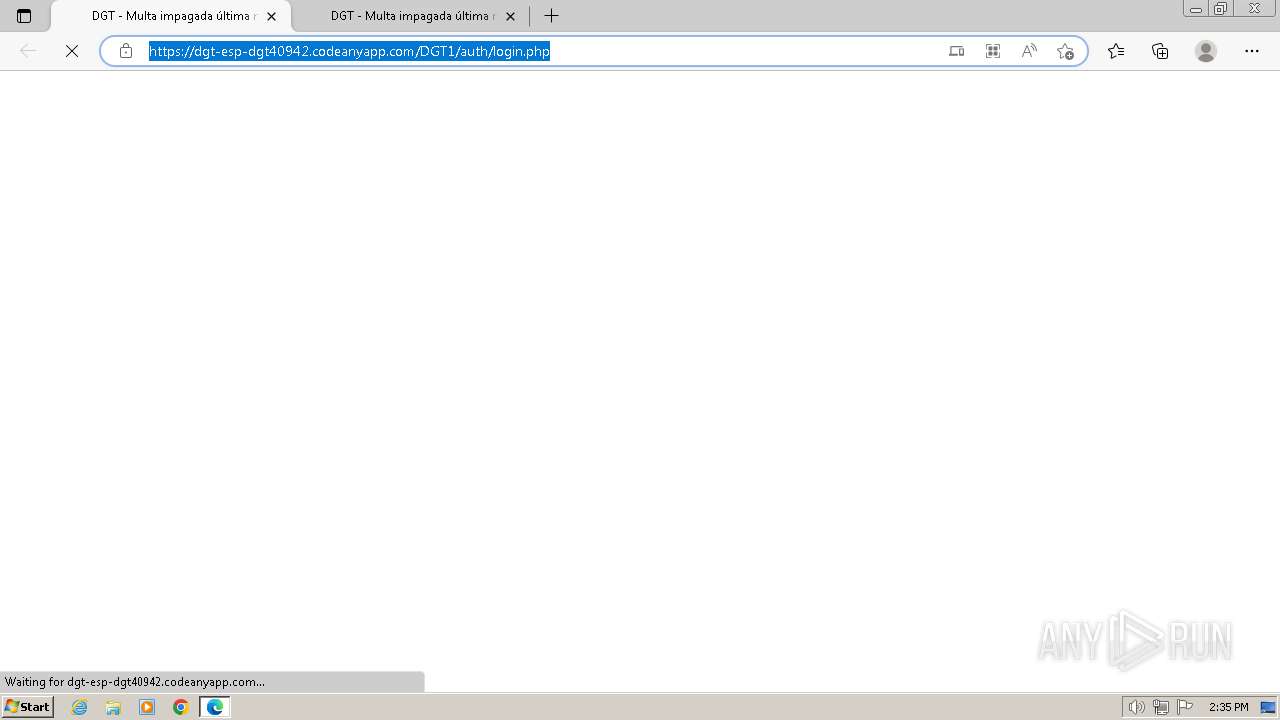This screenshot has height=720, width=1280.
Task: Open Collections panel
Action: pos(1160,51)
